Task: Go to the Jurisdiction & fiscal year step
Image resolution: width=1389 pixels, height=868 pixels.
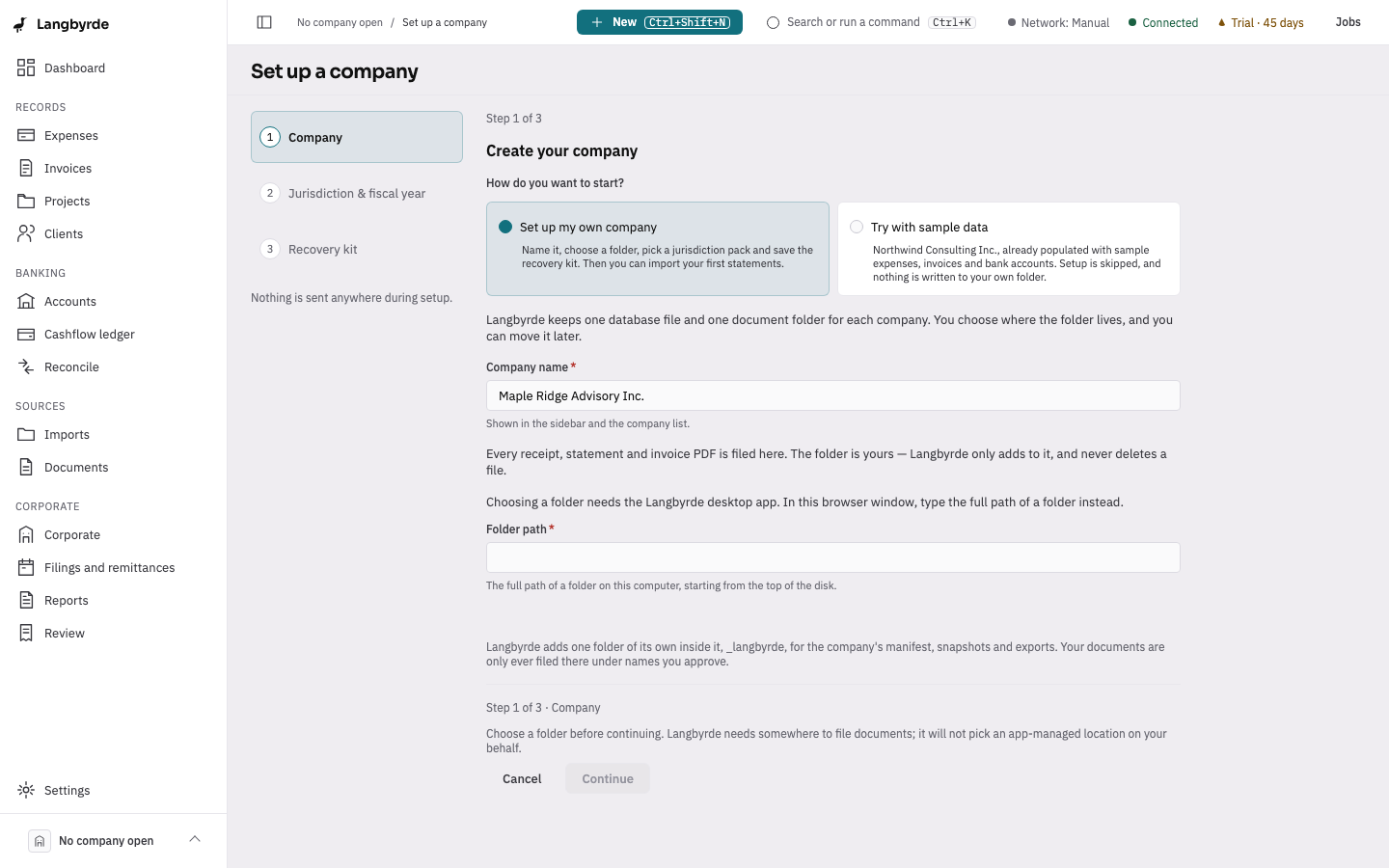Action: click(x=357, y=193)
